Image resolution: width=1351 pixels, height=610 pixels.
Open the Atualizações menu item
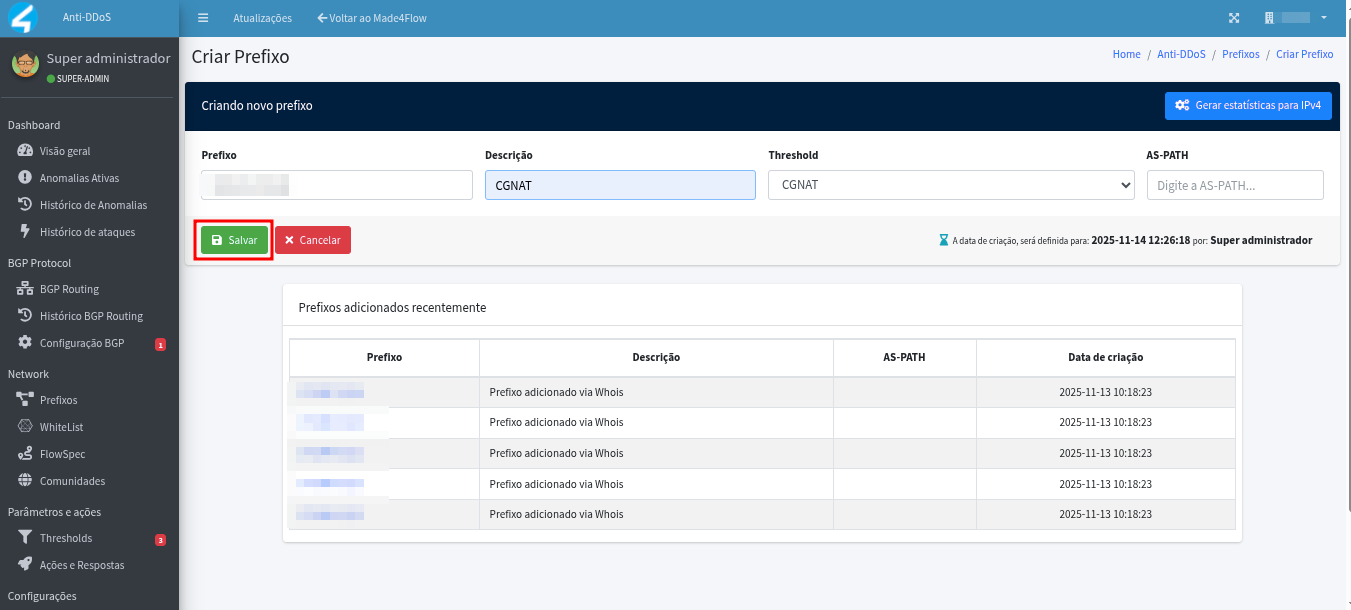tap(262, 18)
